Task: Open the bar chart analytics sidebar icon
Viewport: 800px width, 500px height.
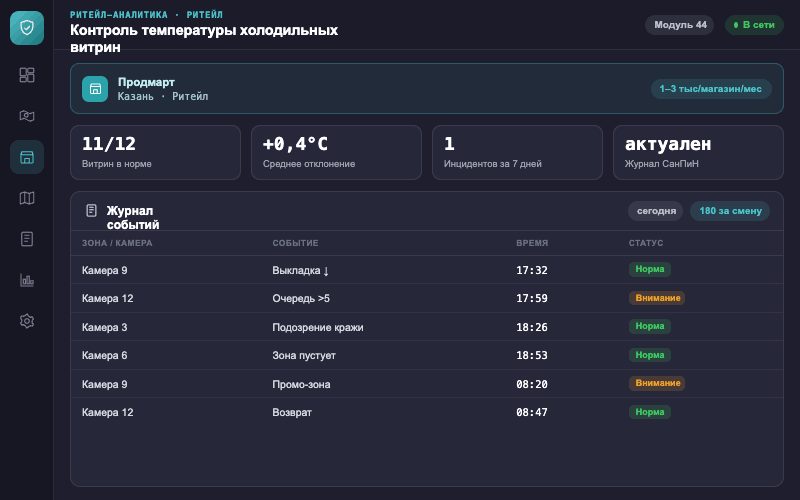Action: point(27,280)
